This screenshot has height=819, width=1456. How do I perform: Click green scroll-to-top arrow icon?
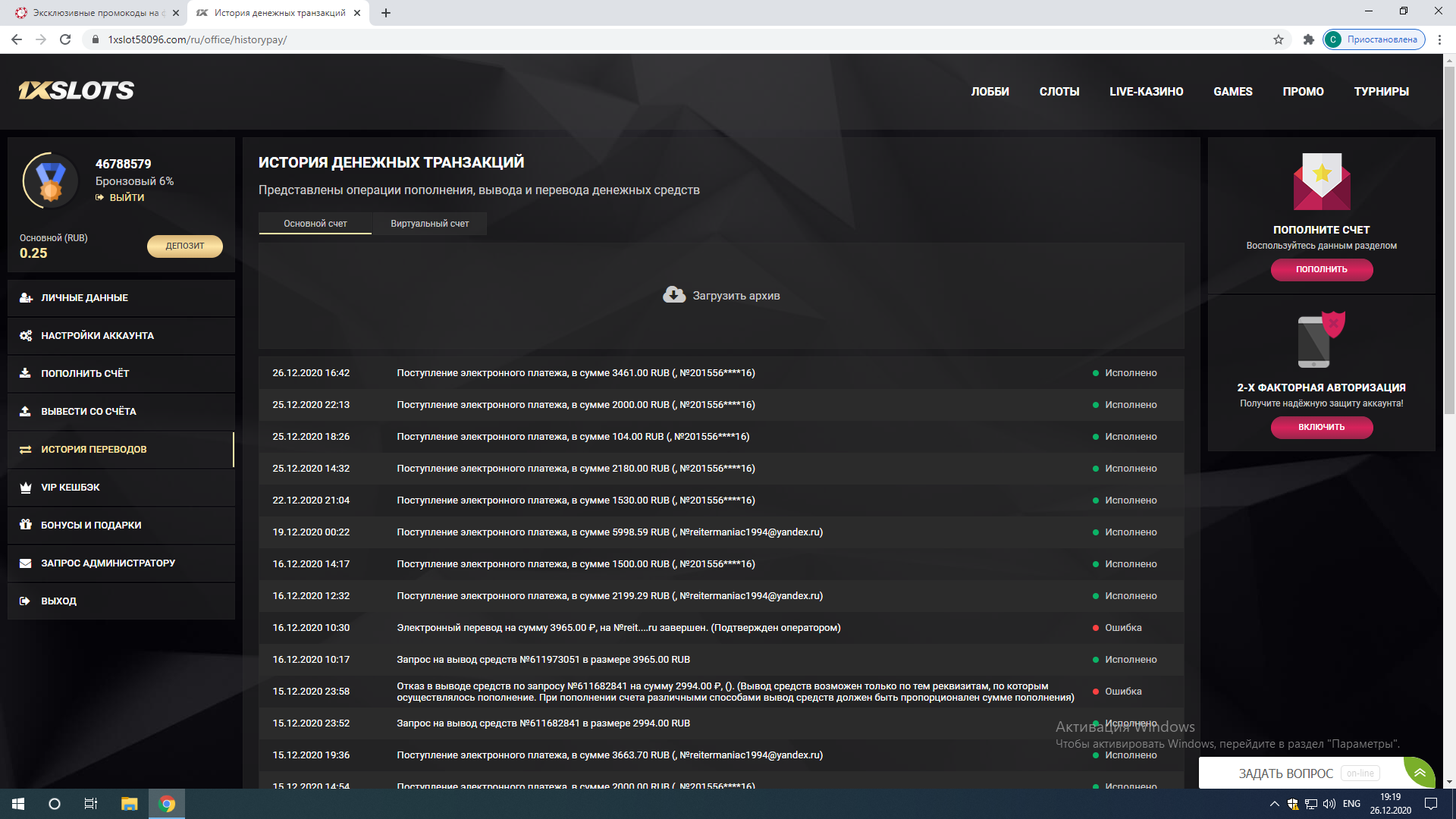(1419, 773)
